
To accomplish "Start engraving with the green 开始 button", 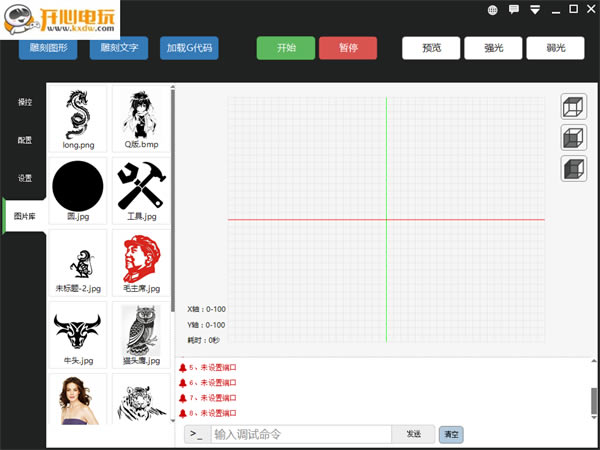I will tap(286, 48).
